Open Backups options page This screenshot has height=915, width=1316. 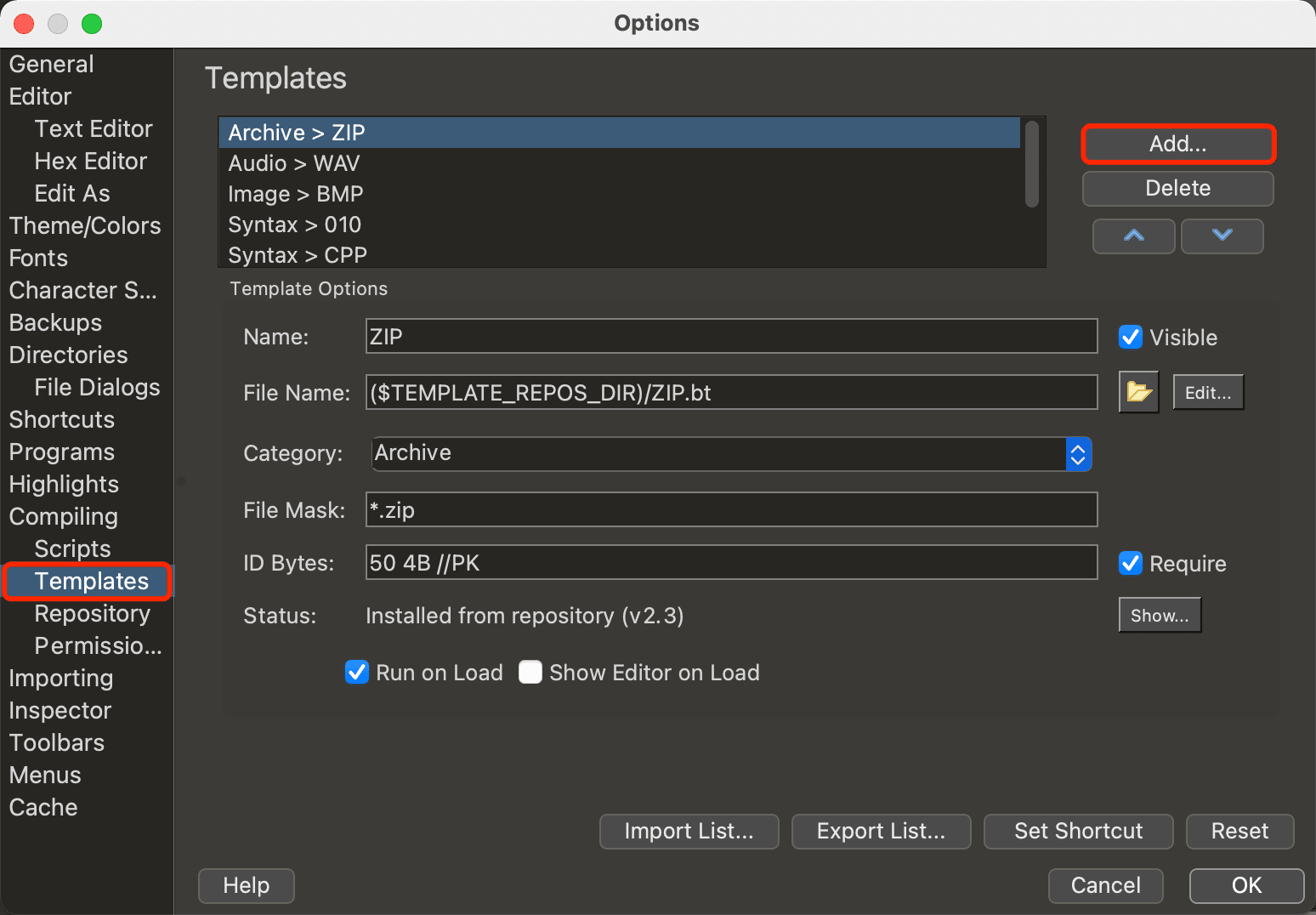55,322
